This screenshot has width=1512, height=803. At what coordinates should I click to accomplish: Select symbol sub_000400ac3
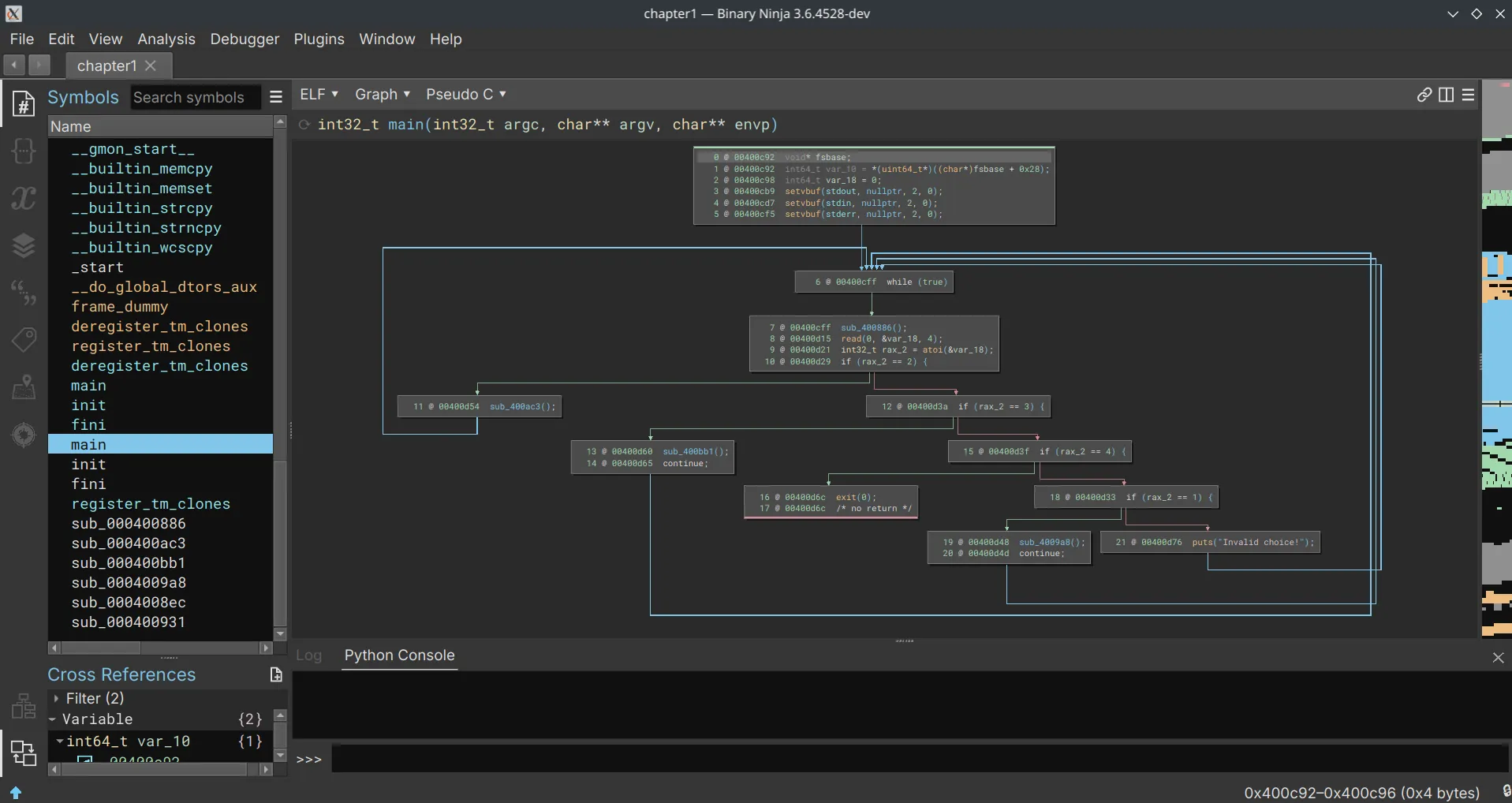coord(129,543)
